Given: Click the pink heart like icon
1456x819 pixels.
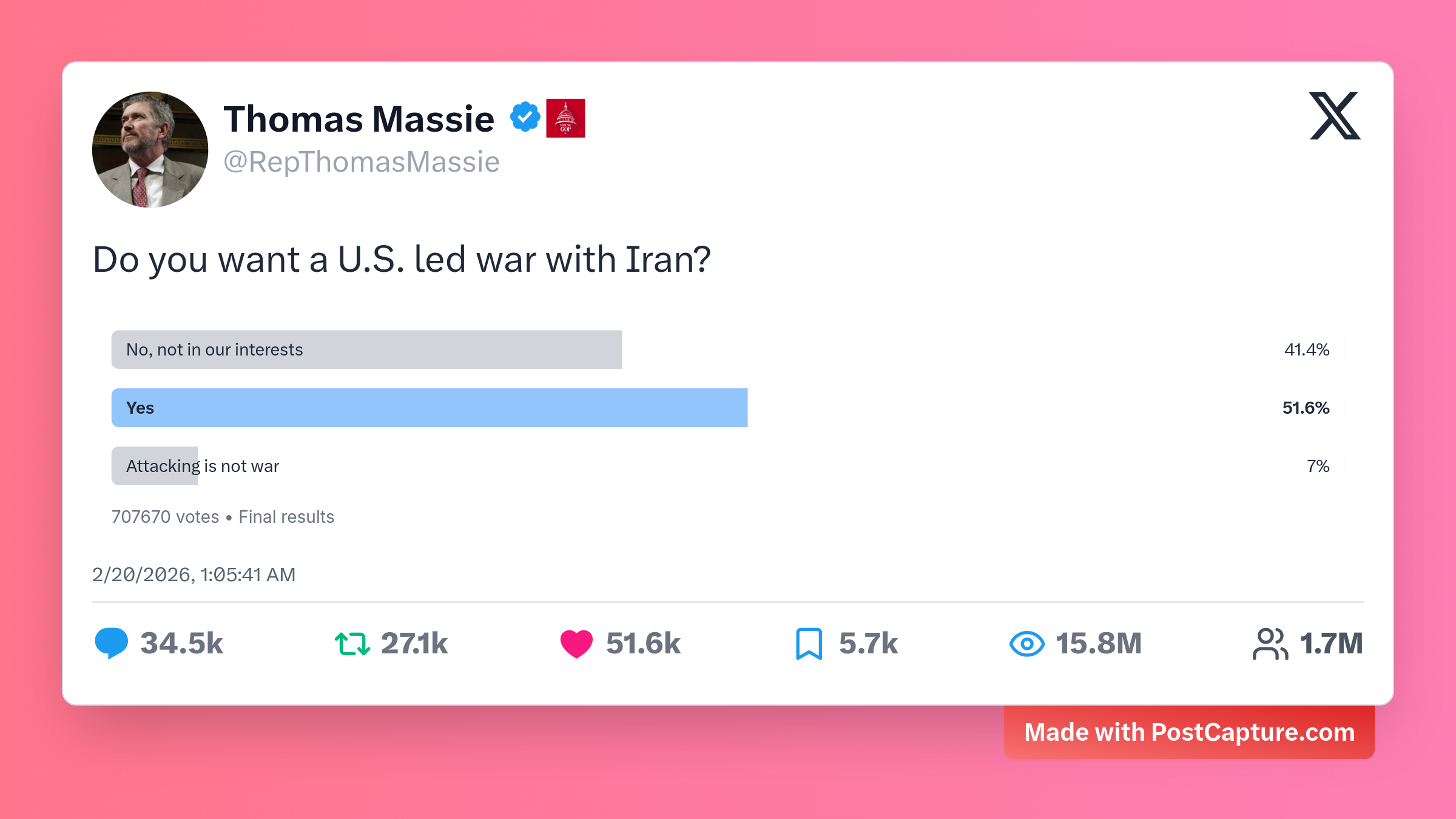Looking at the screenshot, I should click(x=576, y=644).
